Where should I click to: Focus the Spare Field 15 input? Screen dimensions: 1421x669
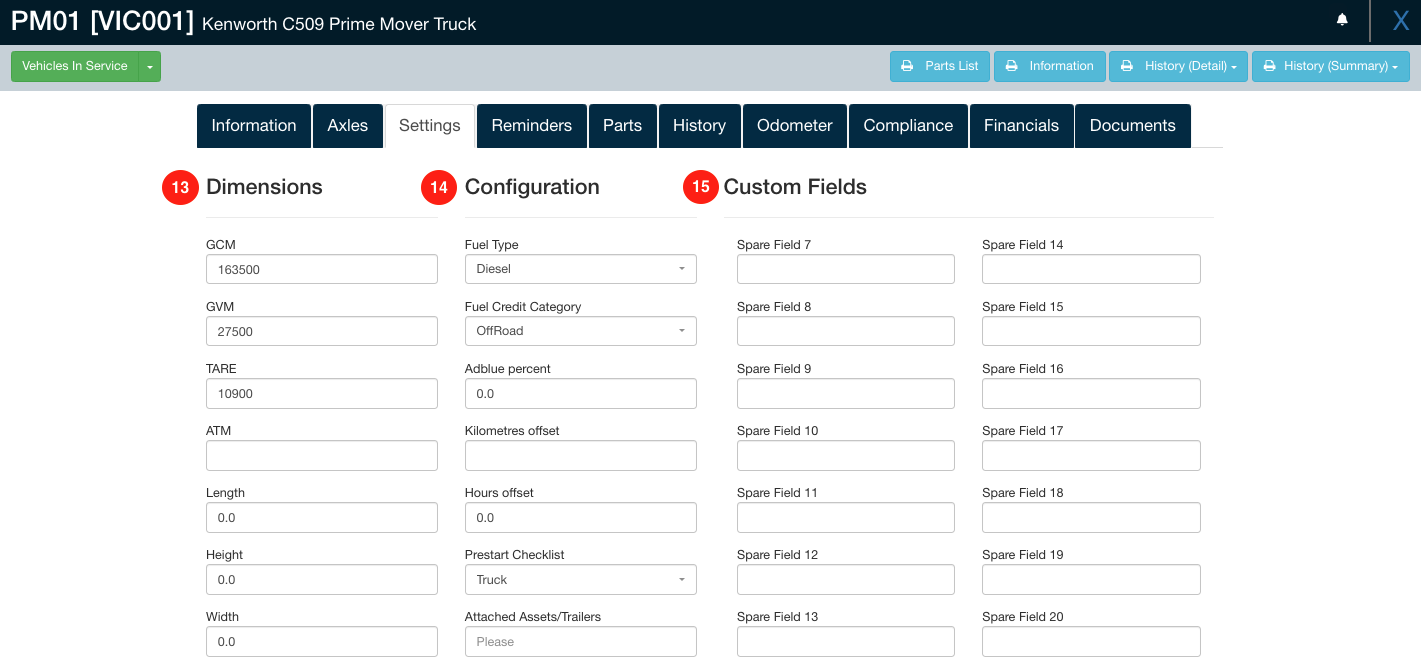click(x=1091, y=331)
